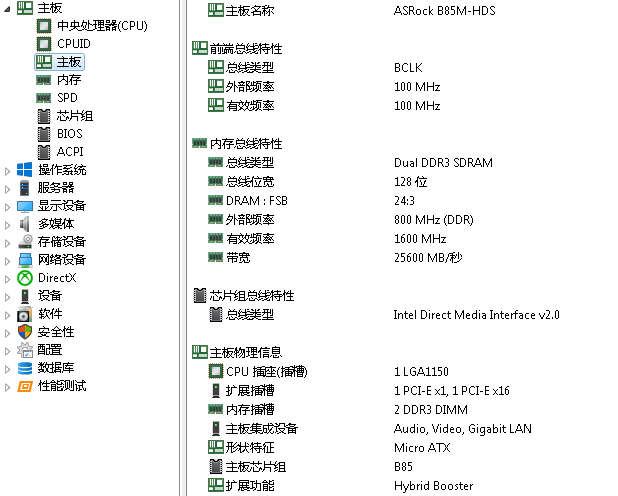This screenshot has height=496, width=618.
Task: Click the 中央处理器(CPU) chip icon
Action: click(44, 26)
